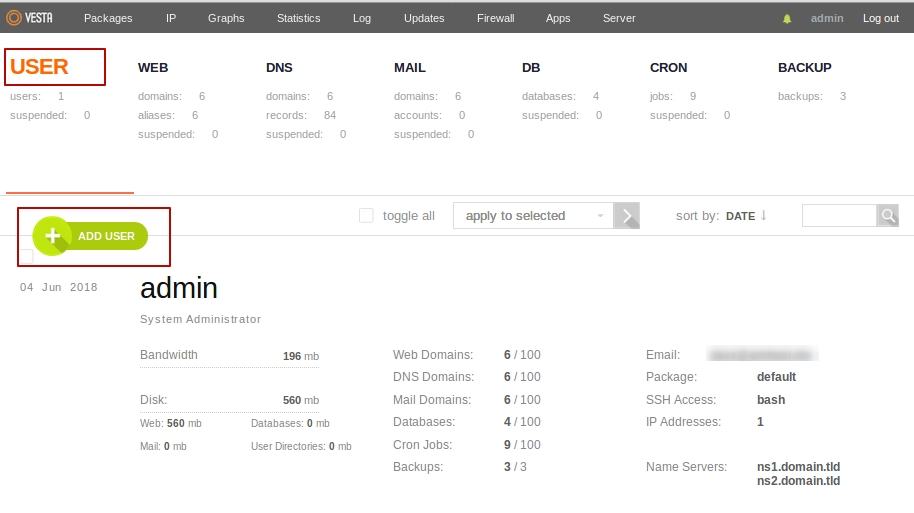914x513 pixels.
Task: Open the BACKUP tab
Action: (x=804, y=68)
